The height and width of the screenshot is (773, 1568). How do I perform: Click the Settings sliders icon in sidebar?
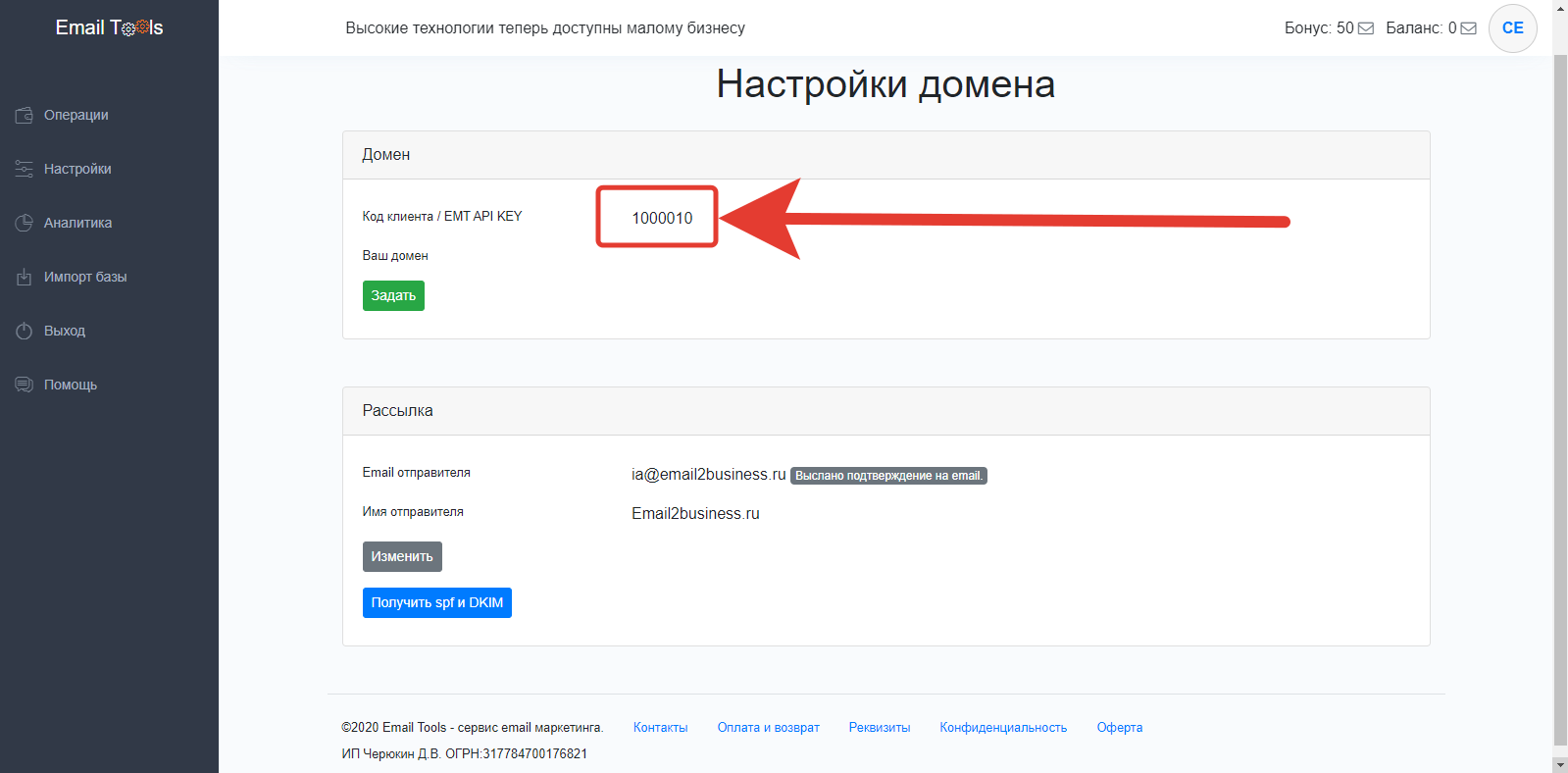25,169
